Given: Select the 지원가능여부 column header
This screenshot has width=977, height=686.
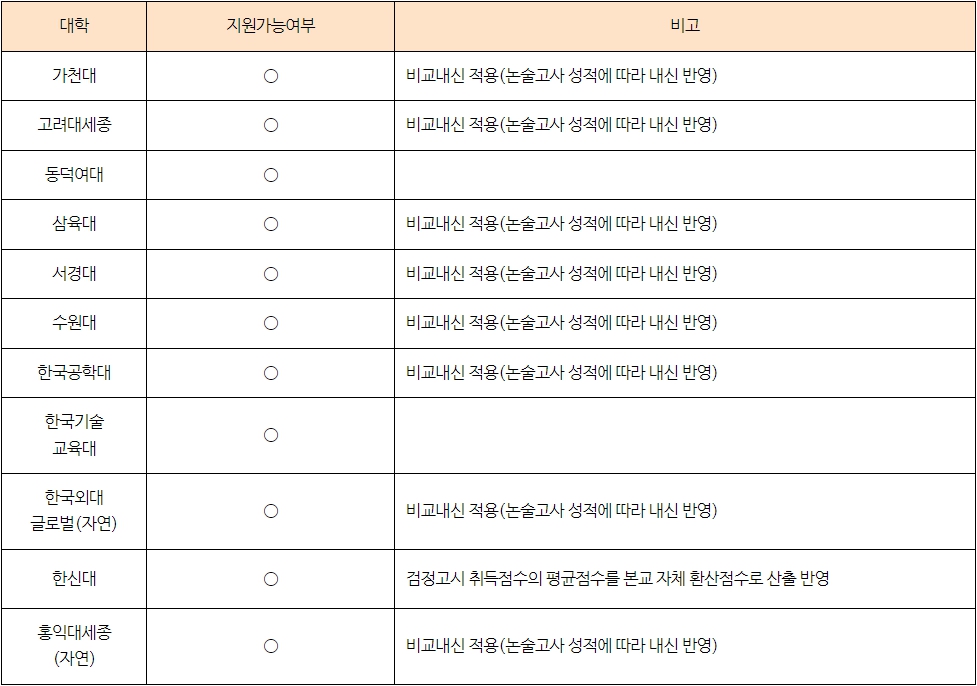Looking at the screenshot, I should tap(270, 26).
